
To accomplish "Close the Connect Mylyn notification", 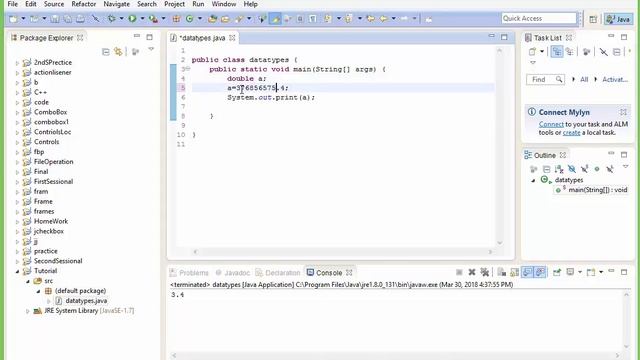I will [623, 112].
